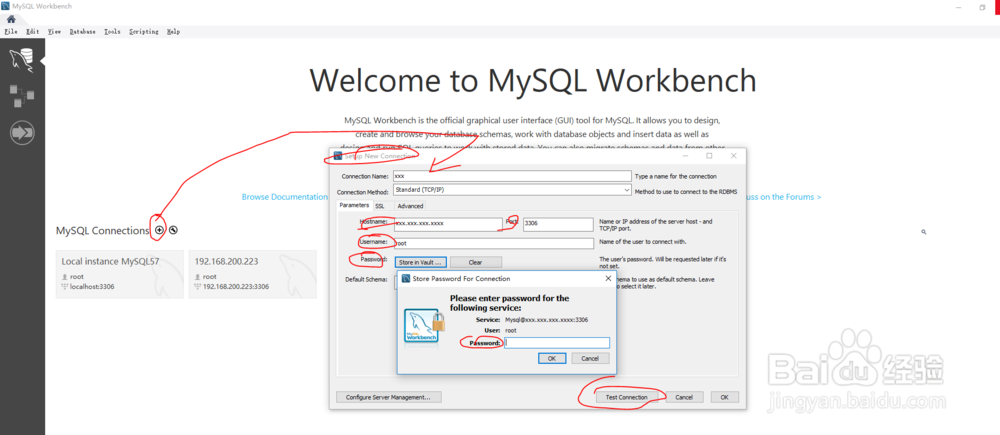Screen dimensions: 1000x435
Task: Cancel the Store Password For Connection dialog
Action: click(591, 358)
